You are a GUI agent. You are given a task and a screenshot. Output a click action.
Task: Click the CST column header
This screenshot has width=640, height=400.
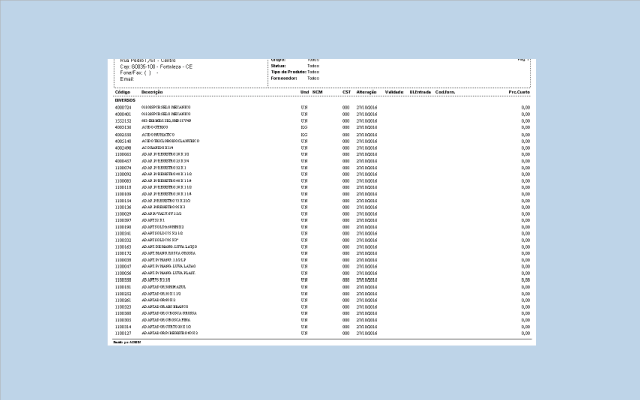pyautogui.click(x=346, y=92)
